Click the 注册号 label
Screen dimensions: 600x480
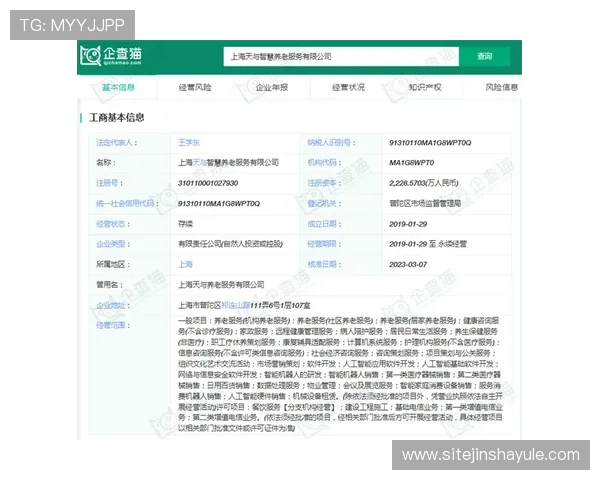click(109, 183)
